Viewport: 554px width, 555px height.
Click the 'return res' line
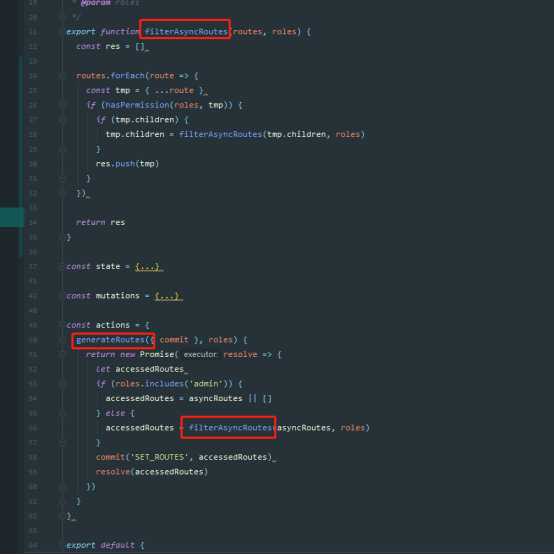[101, 223]
